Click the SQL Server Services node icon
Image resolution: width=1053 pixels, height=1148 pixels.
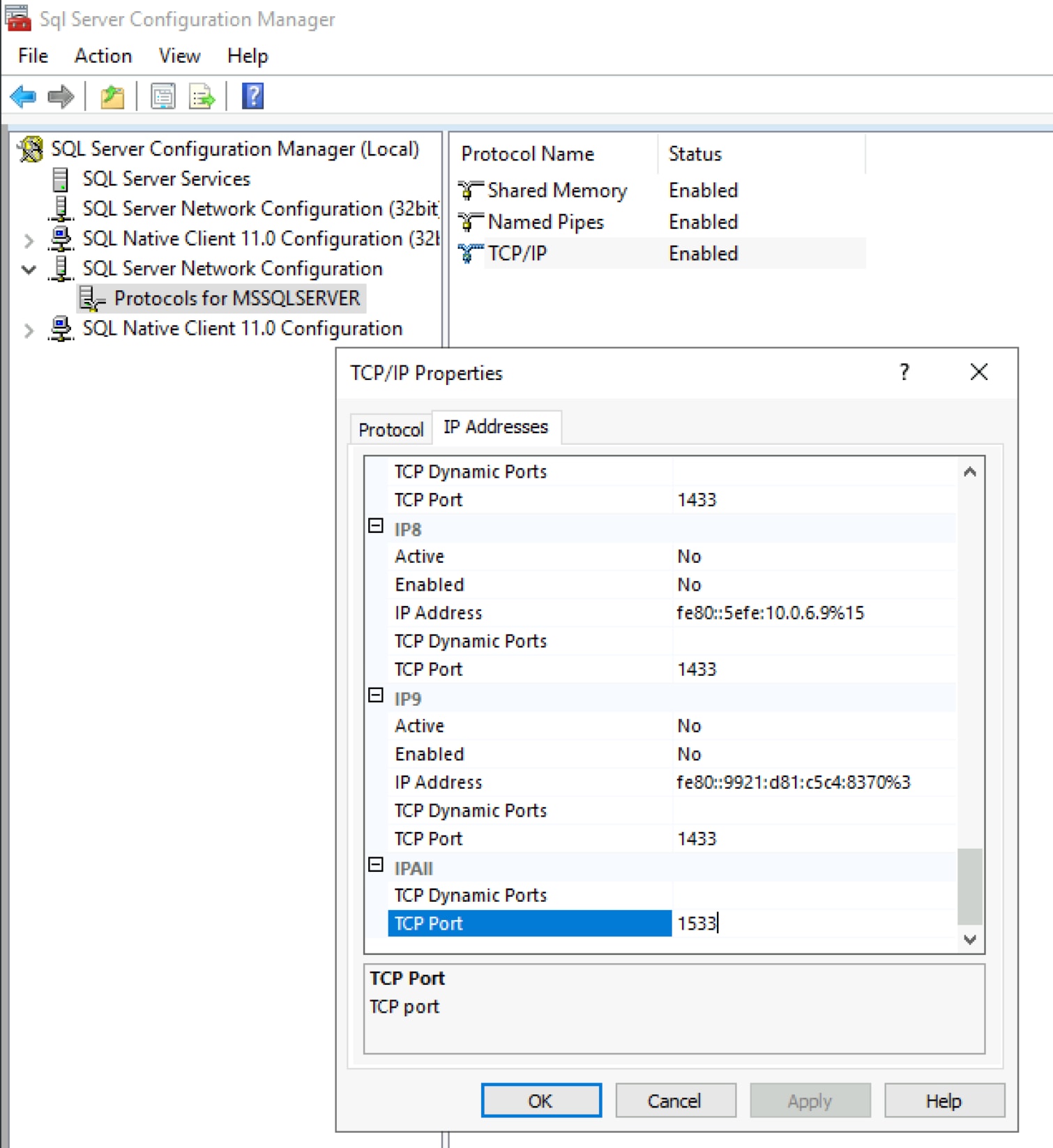click(61, 179)
